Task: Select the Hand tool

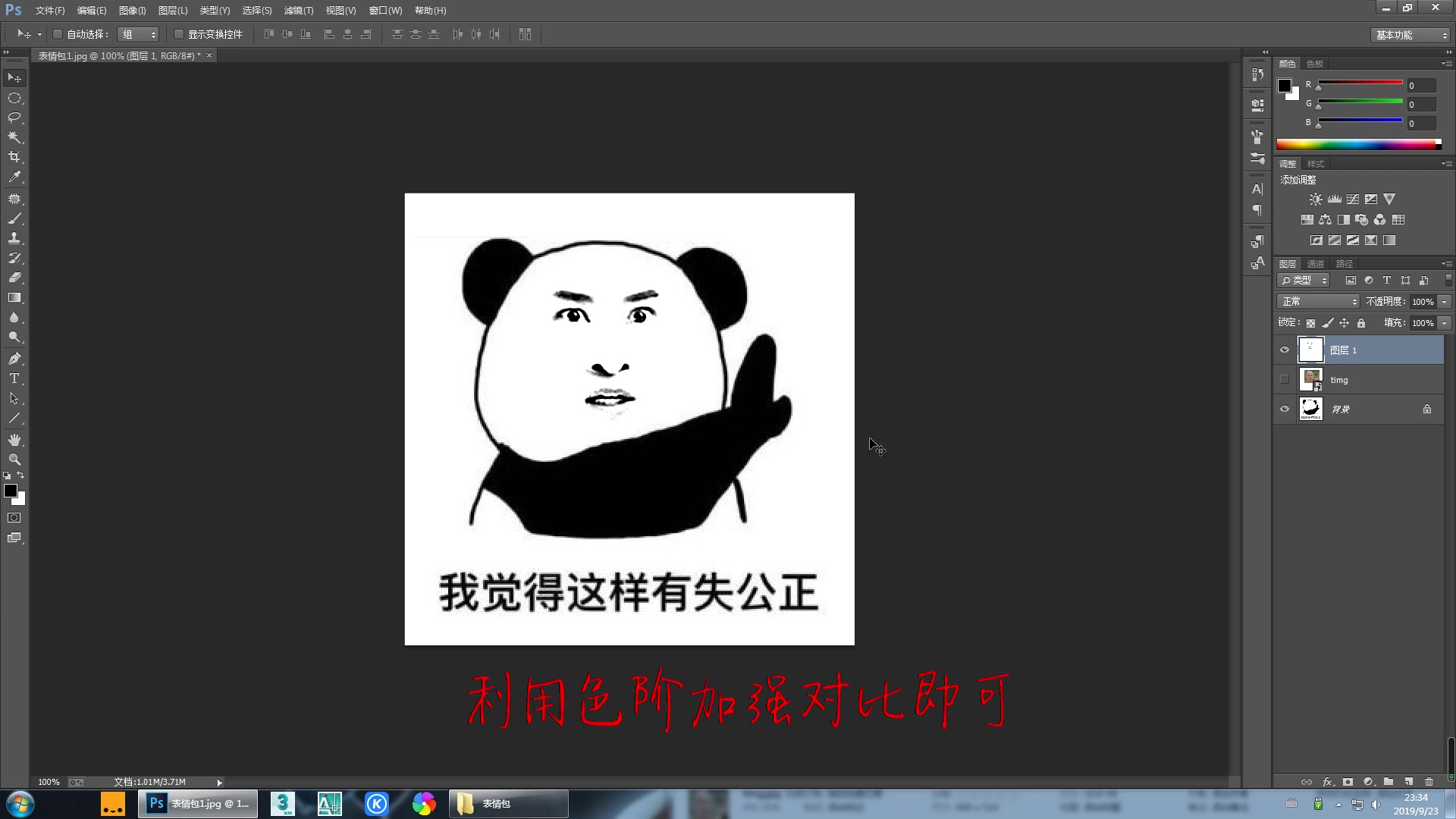Action: click(x=14, y=440)
